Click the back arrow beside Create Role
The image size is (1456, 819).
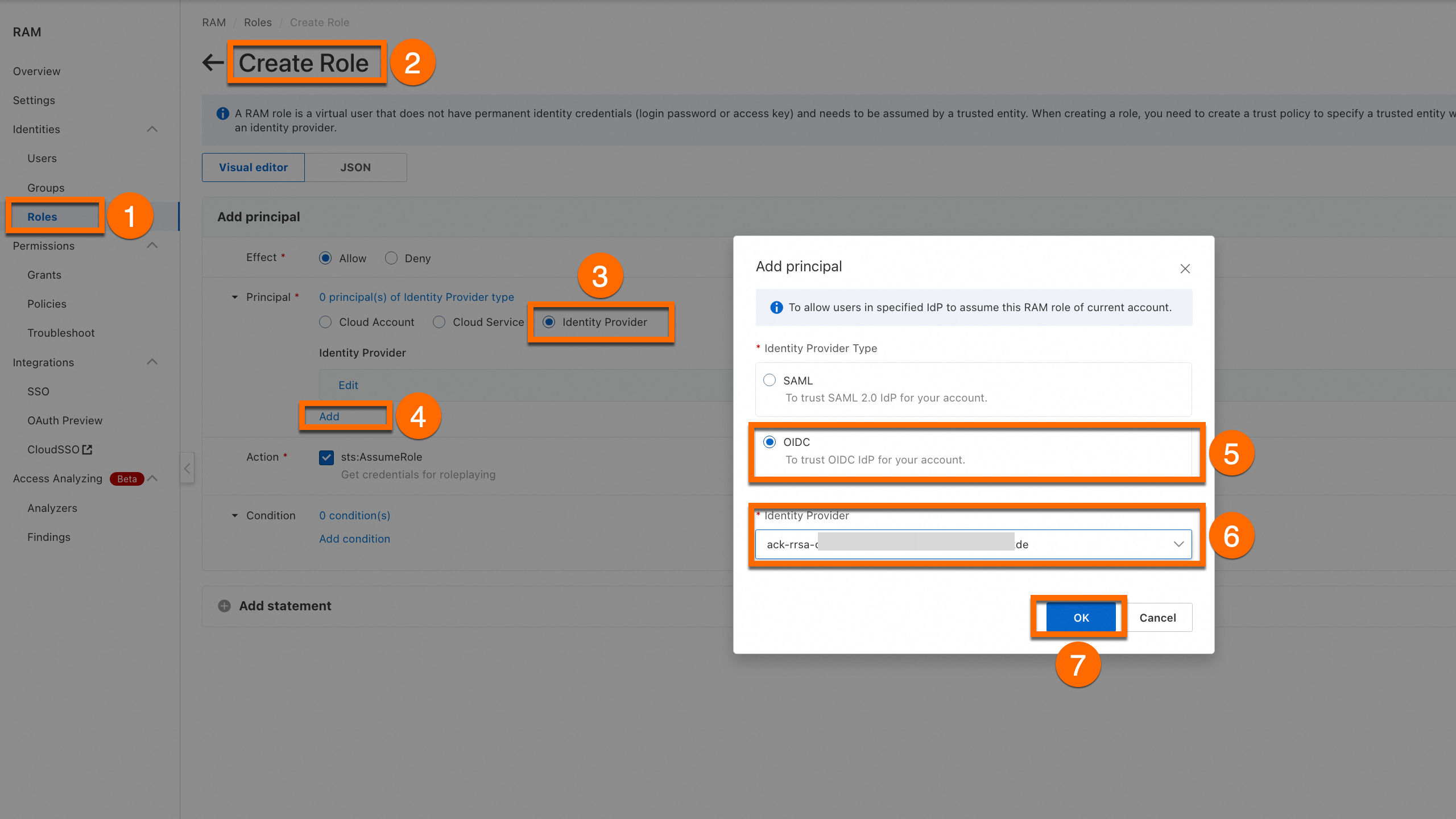point(213,63)
